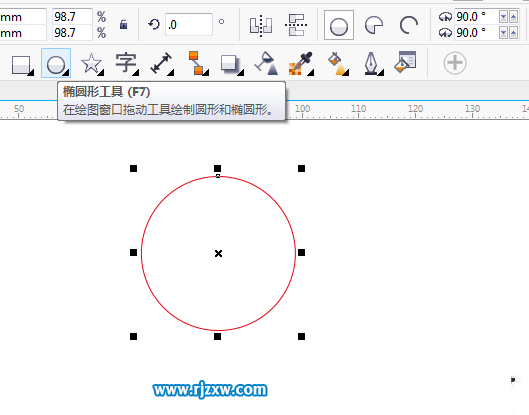Select the Ellipse tool
The width and height of the screenshot is (529, 415).
click(56, 63)
